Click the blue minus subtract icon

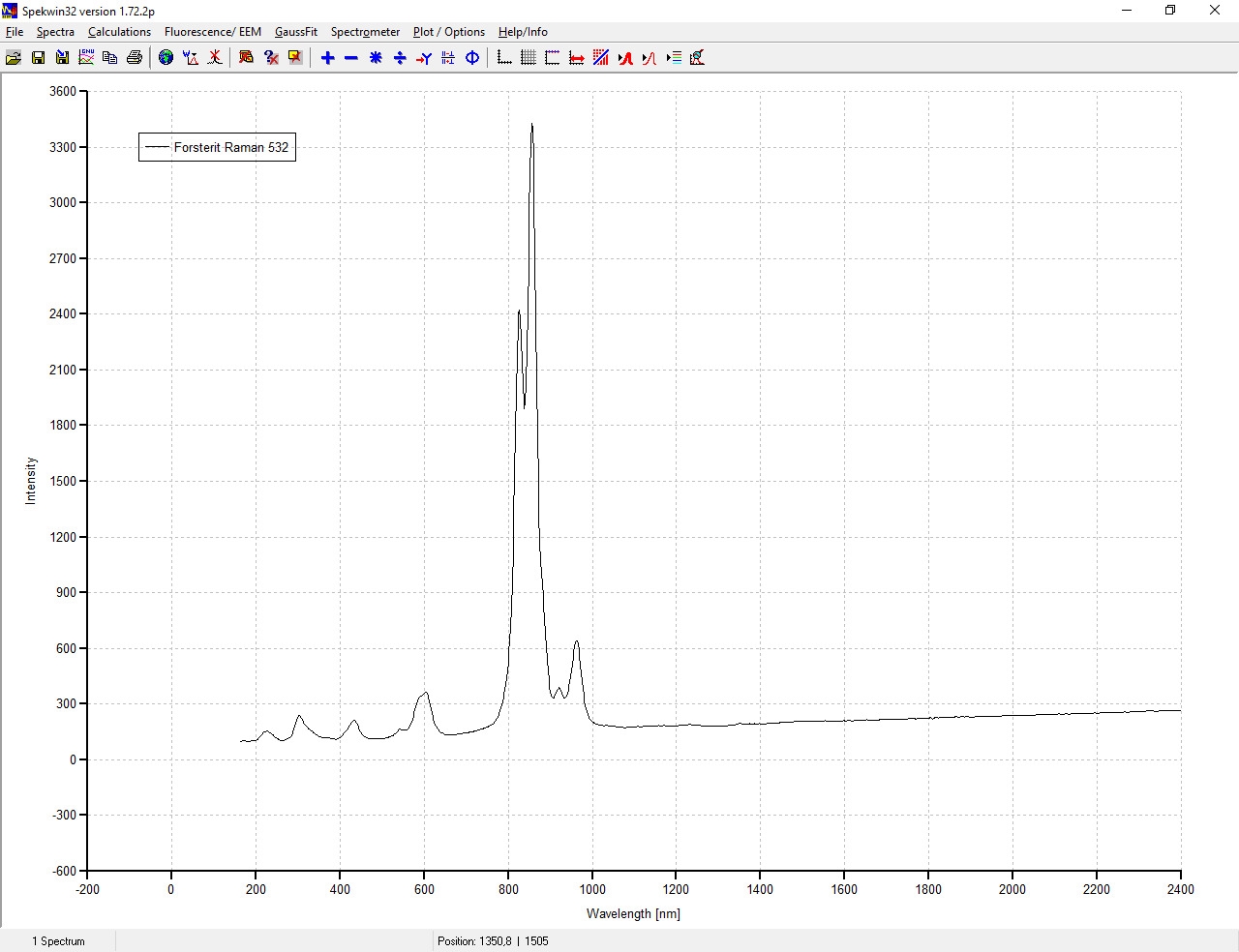point(351,58)
